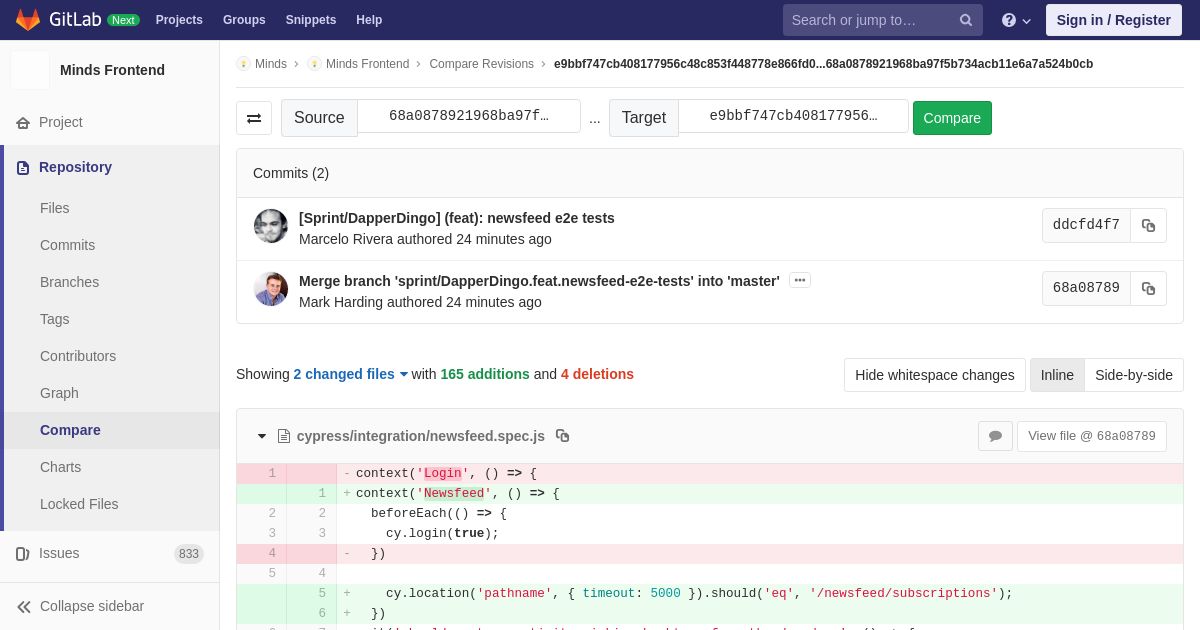The image size is (1200, 630).
Task: Copy commit SHA 68a08789 to clipboard
Action: (x=1148, y=289)
